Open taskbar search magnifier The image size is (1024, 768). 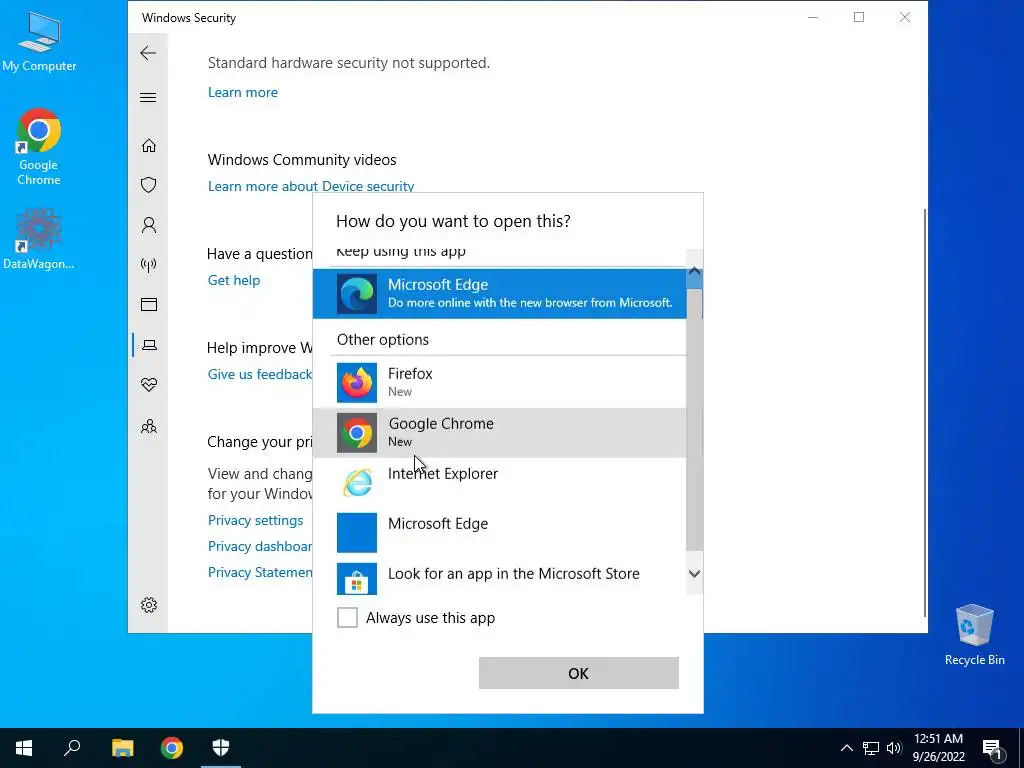click(x=72, y=748)
